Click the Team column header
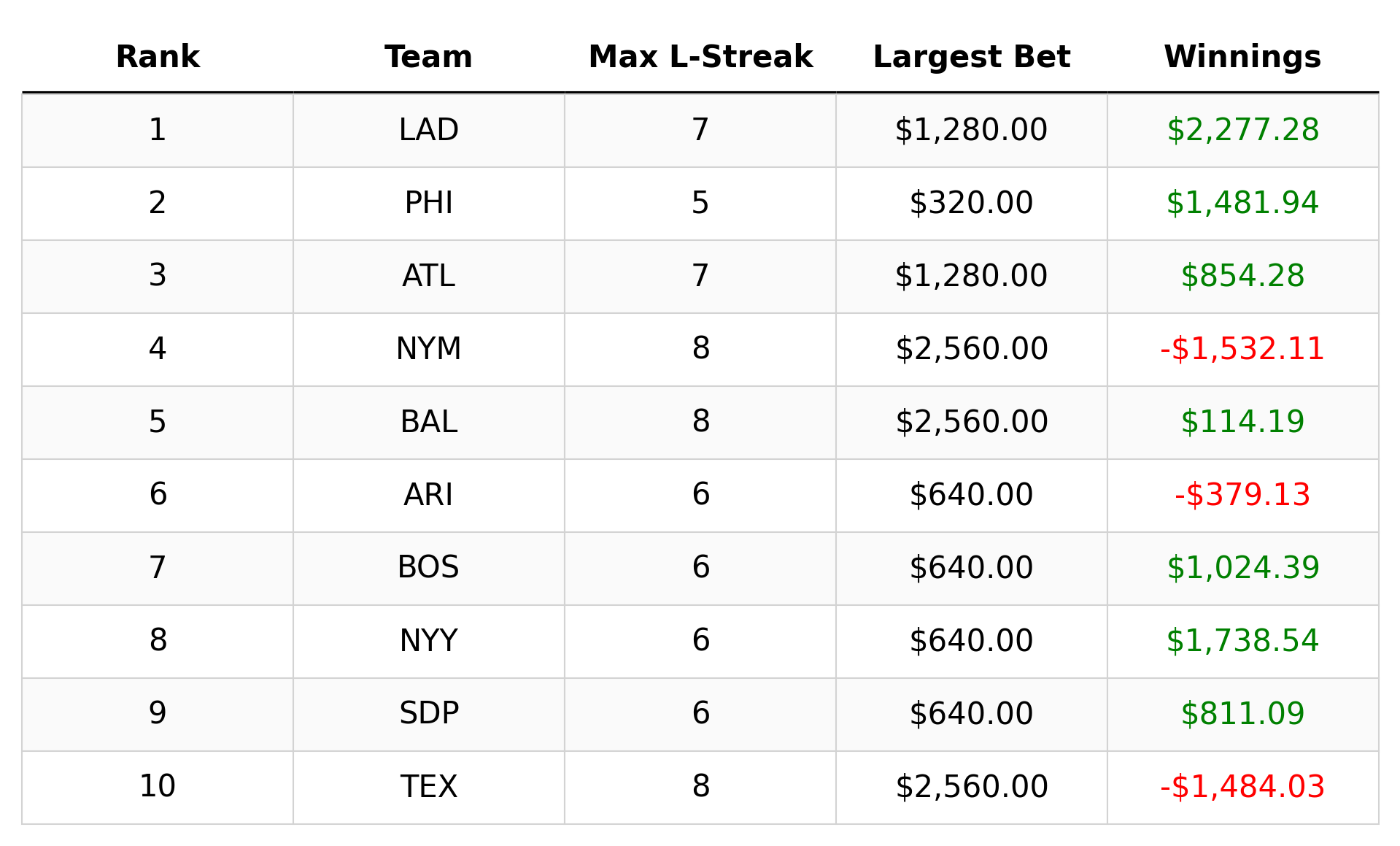This screenshot has width=1400, height=846. 428,58
